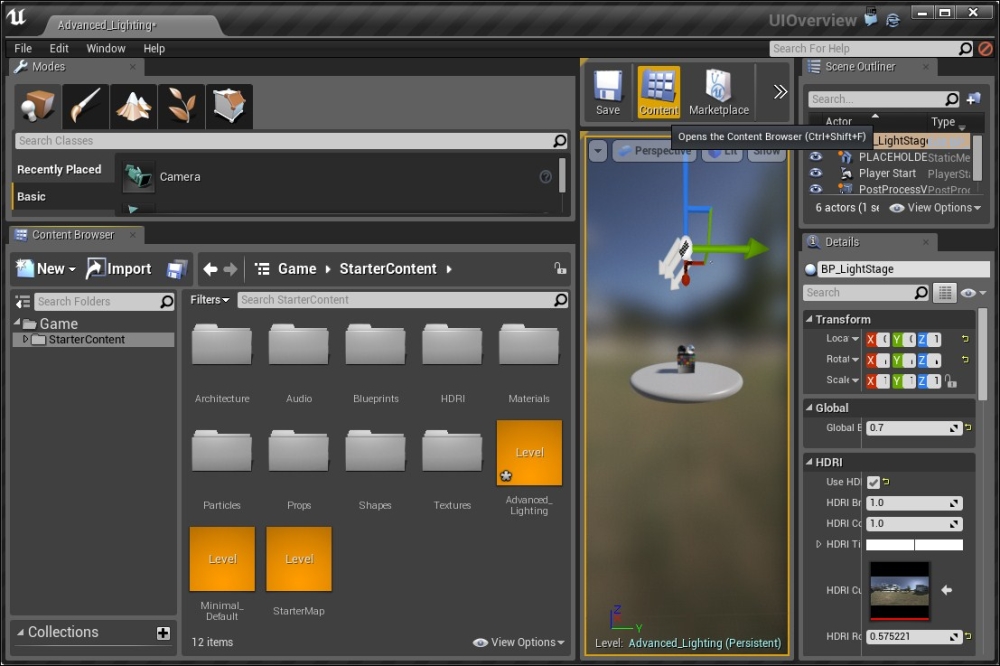Open the Filters dropdown
This screenshot has width=1000, height=666.
[x=210, y=300]
